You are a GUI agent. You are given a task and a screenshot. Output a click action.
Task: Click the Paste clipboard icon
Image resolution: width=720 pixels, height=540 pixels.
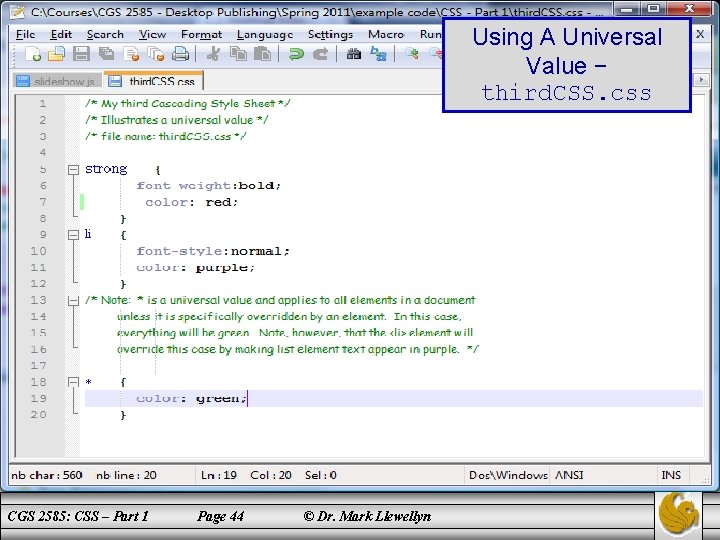click(x=263, y=54)
